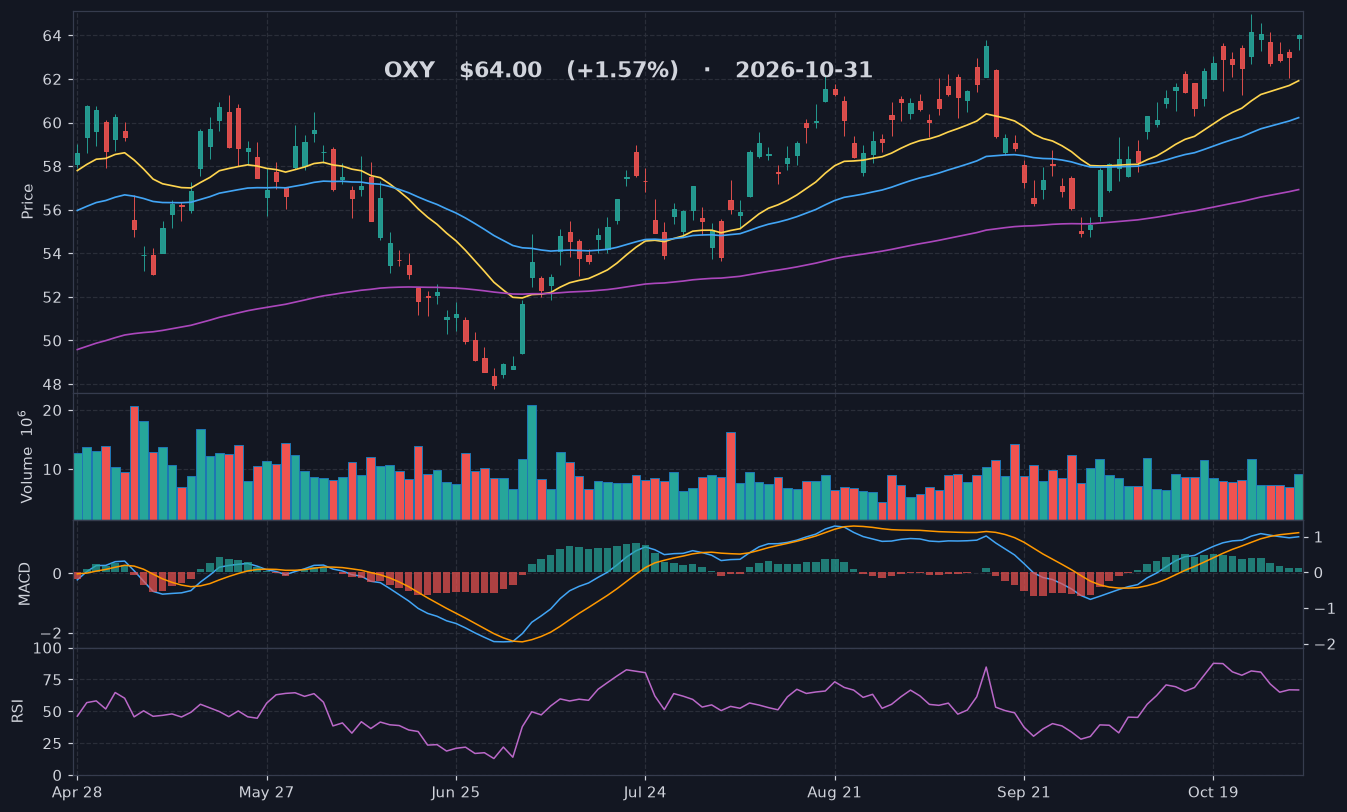Screen dimensions: 1347x812
Task: Click the Price axis label
Action: pyautogui.click(x=28, y=201)
